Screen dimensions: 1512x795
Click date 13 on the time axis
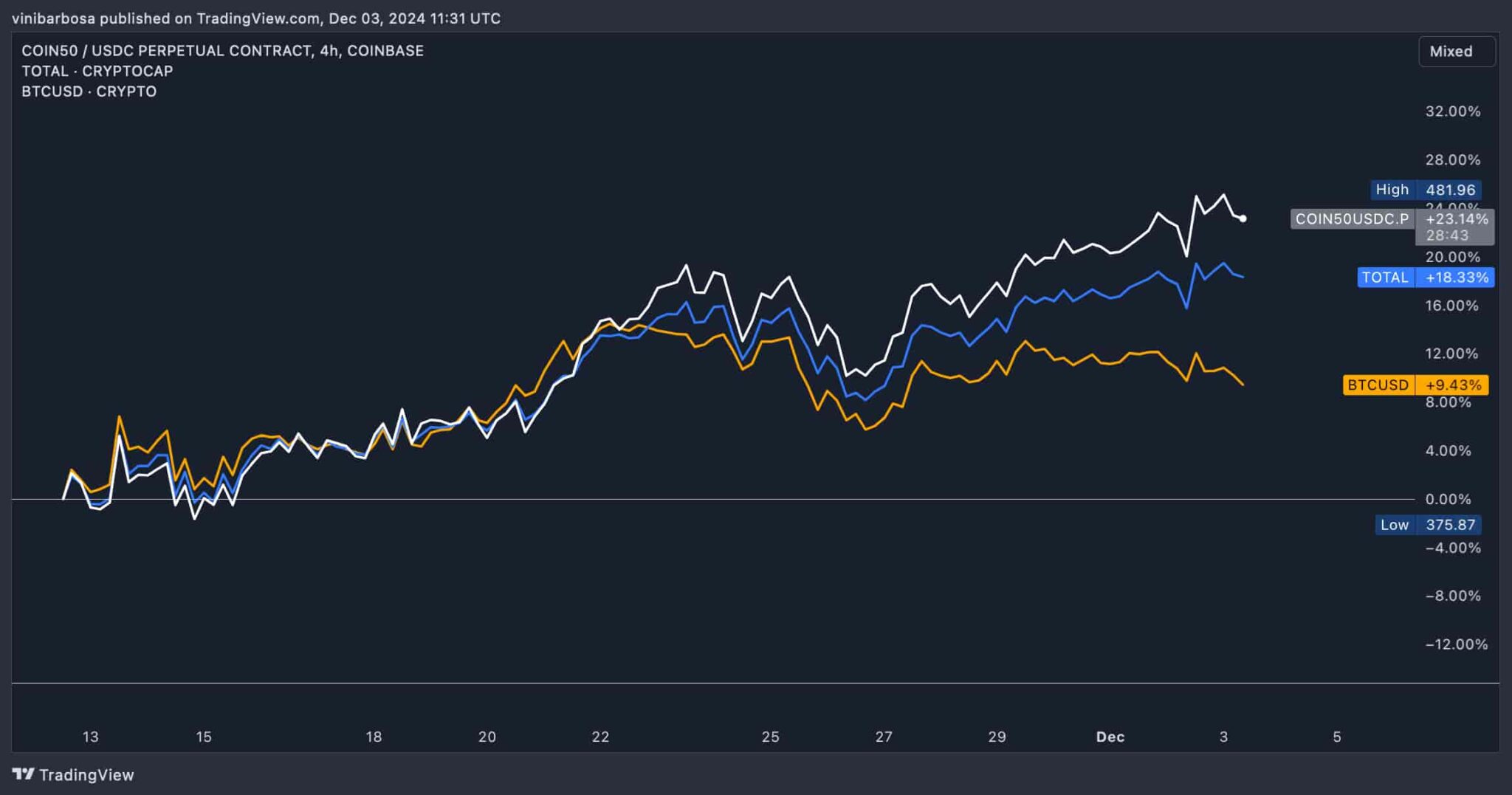(90, 737)
